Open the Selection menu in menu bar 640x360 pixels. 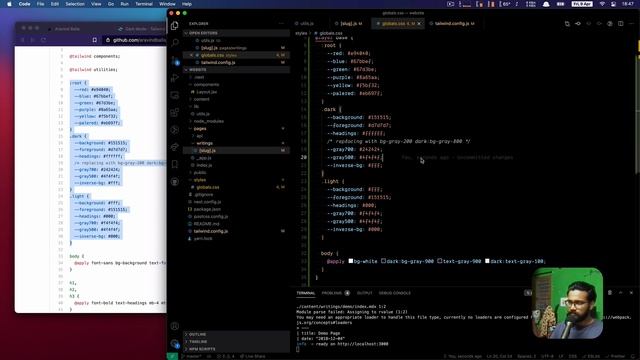pos(75,4)
